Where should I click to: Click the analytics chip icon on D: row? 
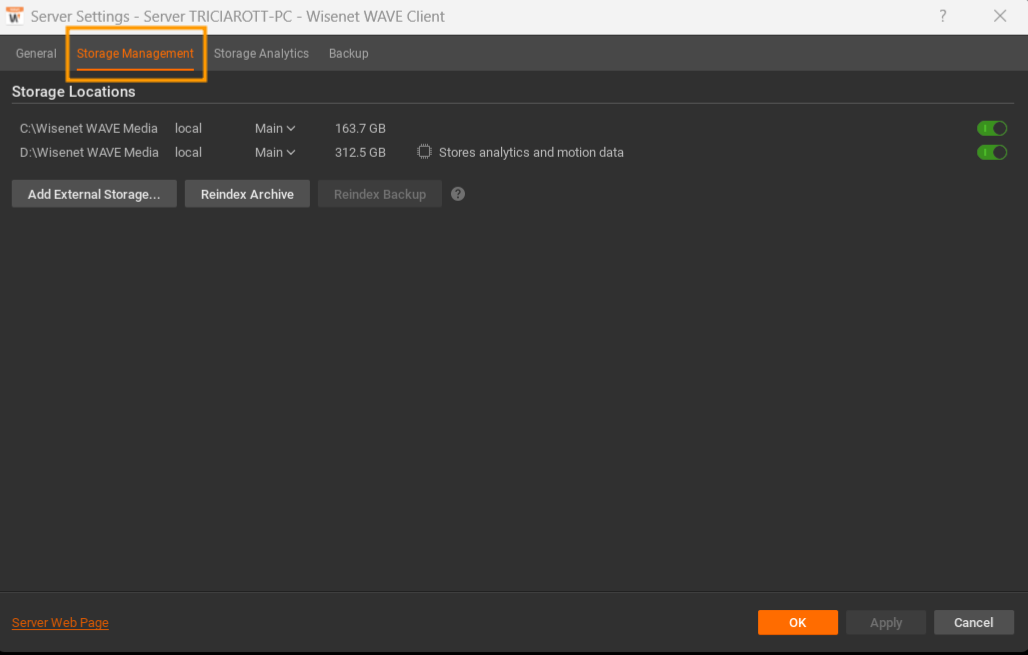pos(424,152)
